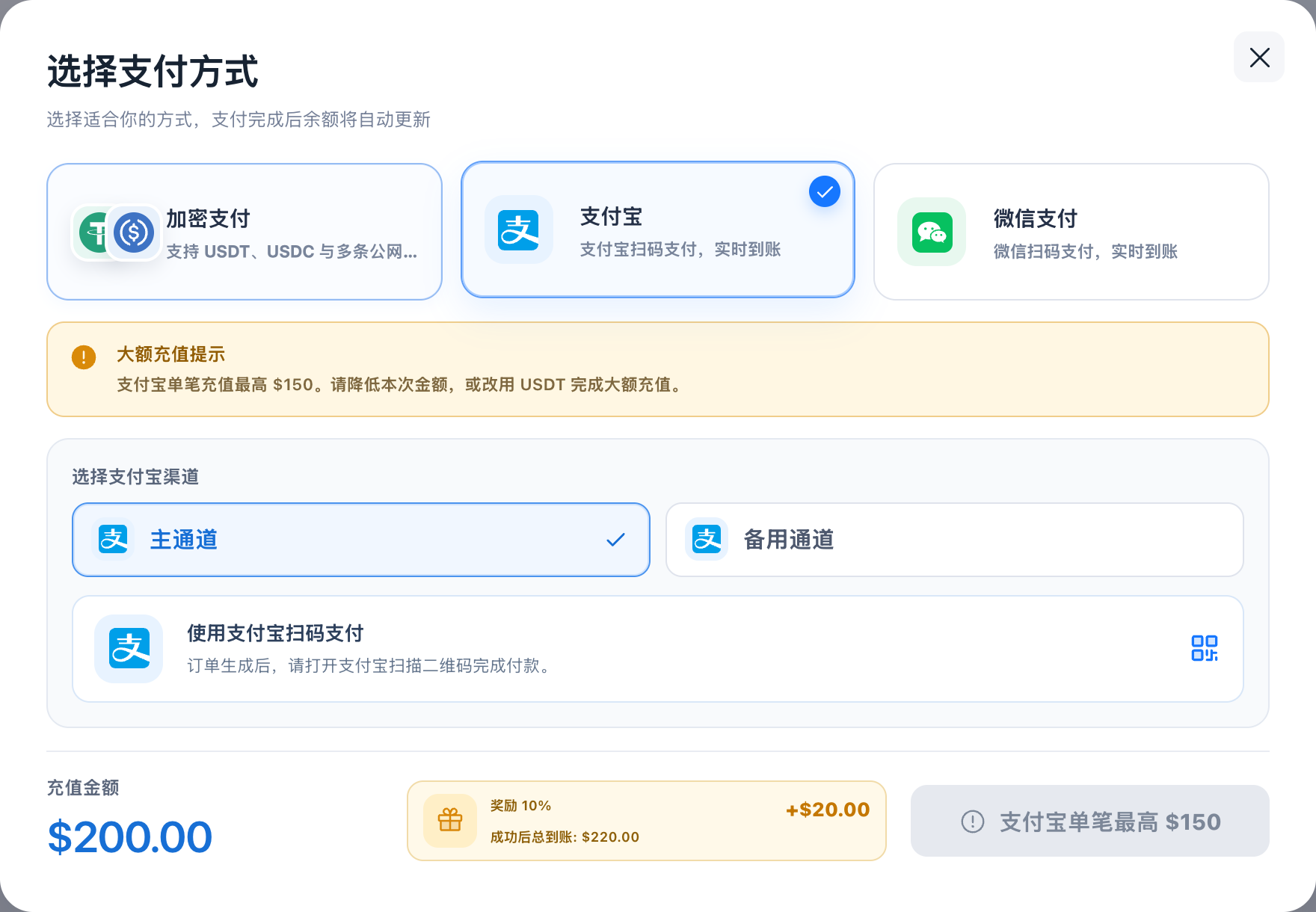
Task: Click the 大额充值提示 heading
Action: point(170,354)
